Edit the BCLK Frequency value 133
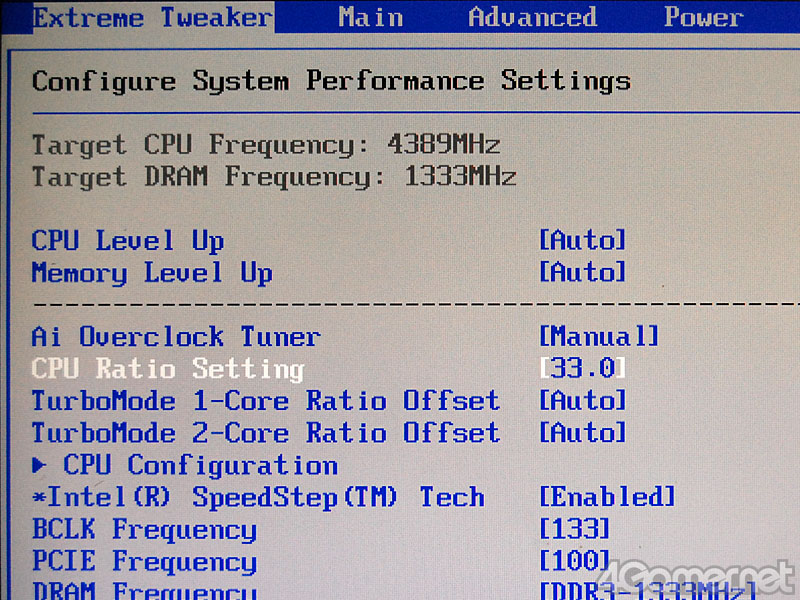The height and width of the screenshot is (600, 800). 574,529
